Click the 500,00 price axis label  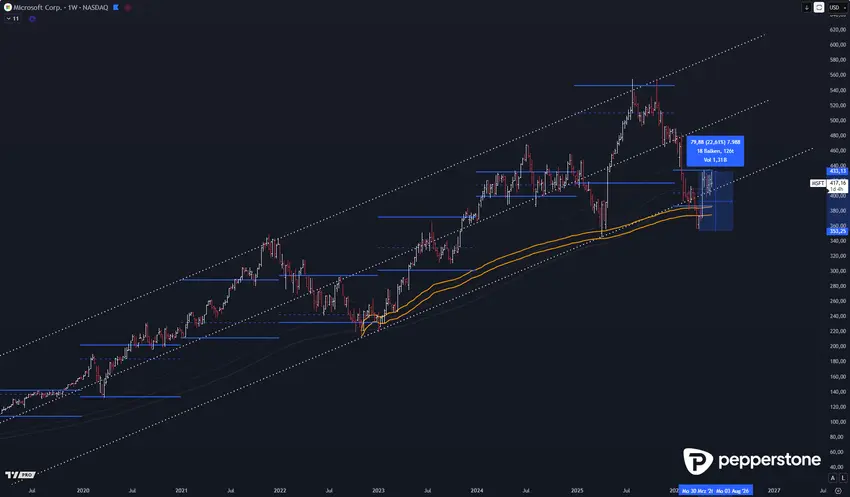pos(838,120)
